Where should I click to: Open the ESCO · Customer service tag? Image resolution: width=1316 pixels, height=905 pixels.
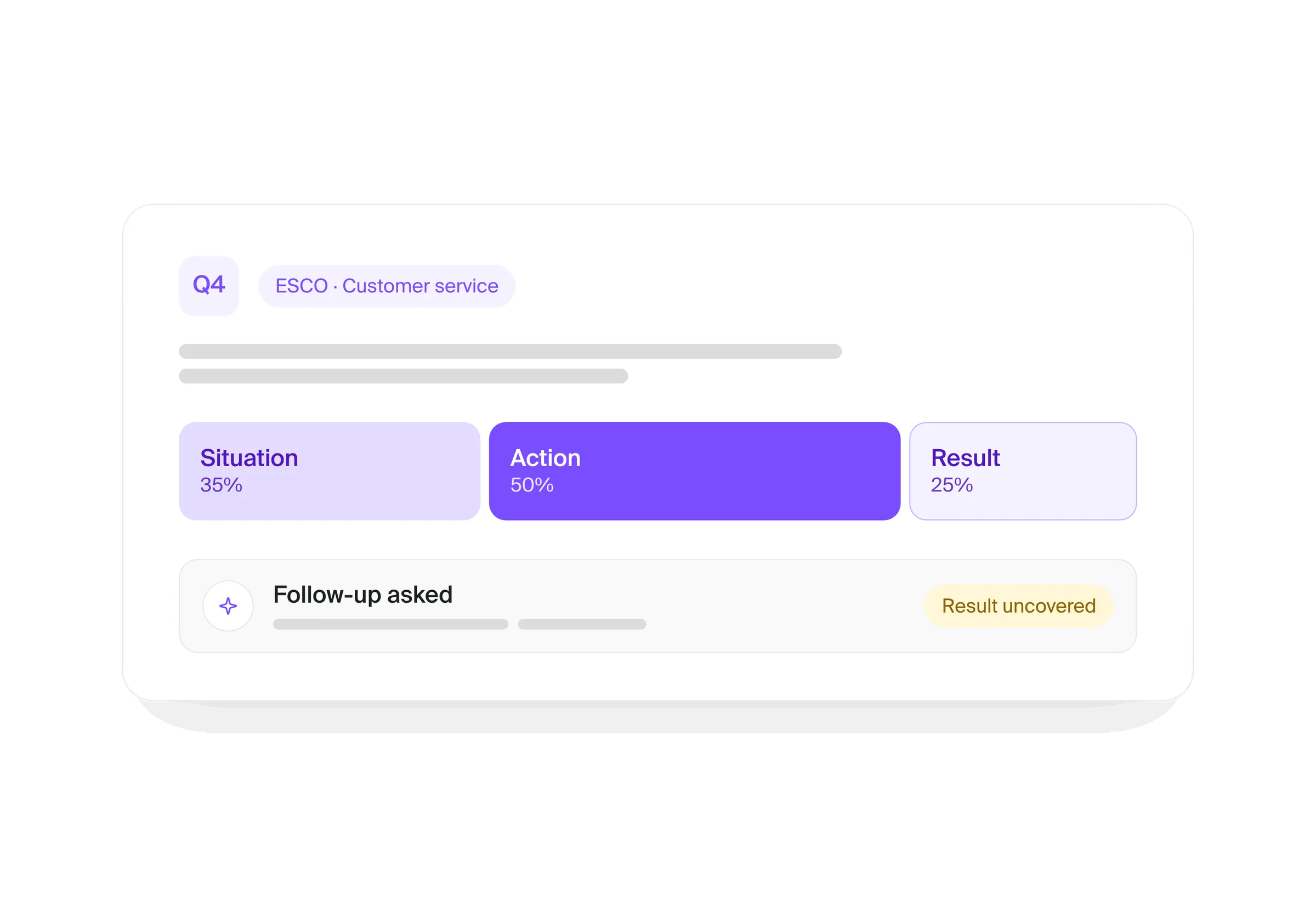387,286
